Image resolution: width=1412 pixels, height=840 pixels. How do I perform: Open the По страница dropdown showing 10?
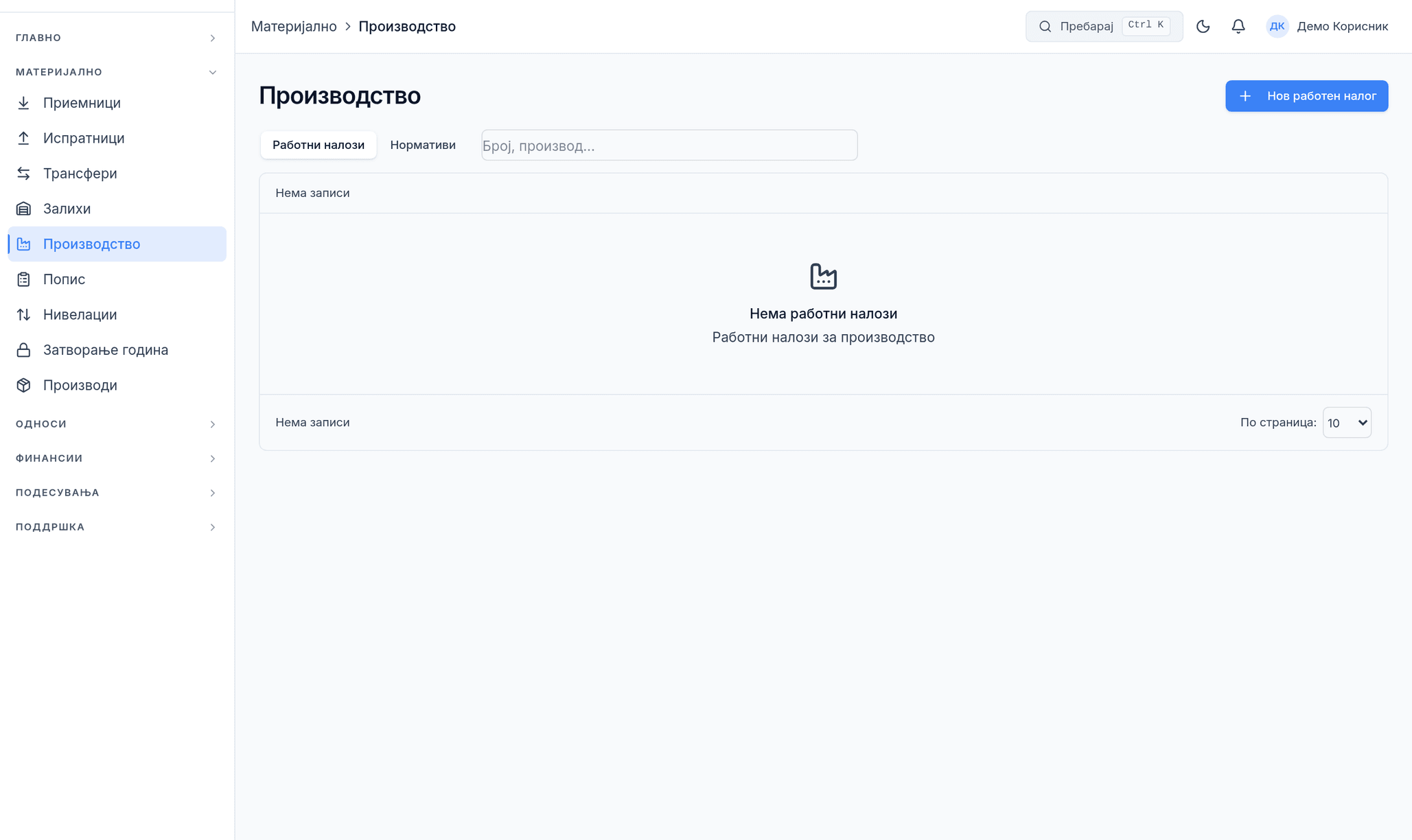1347,423
